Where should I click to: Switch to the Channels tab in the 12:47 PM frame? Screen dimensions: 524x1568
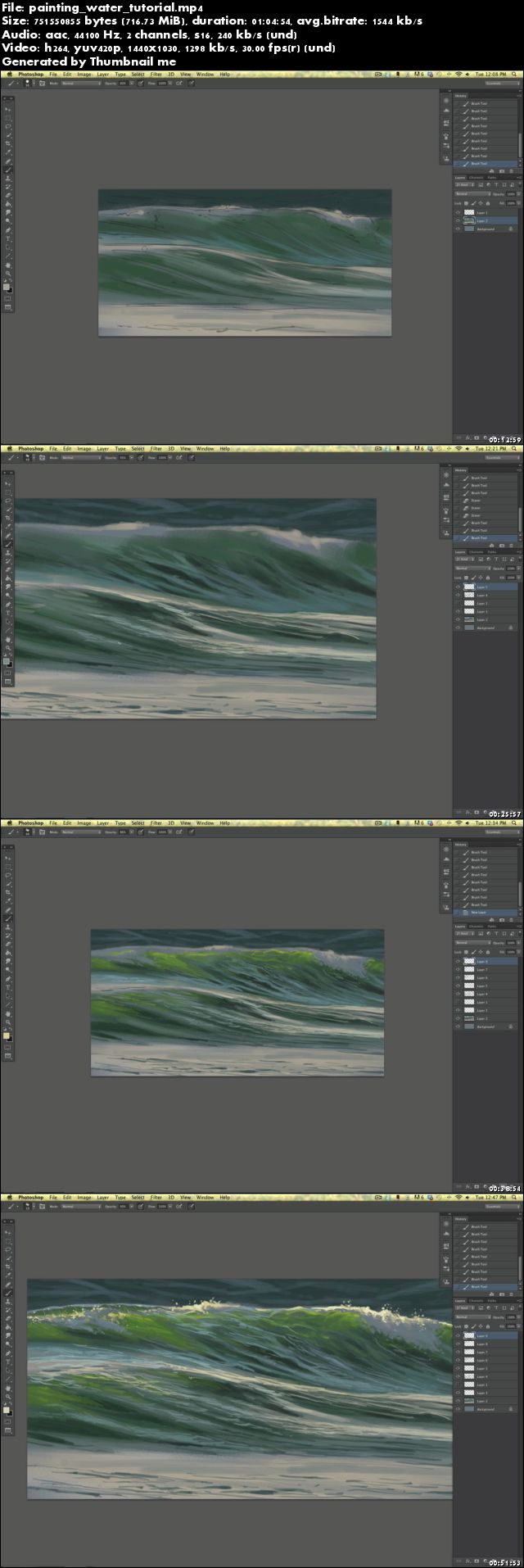476,1301
